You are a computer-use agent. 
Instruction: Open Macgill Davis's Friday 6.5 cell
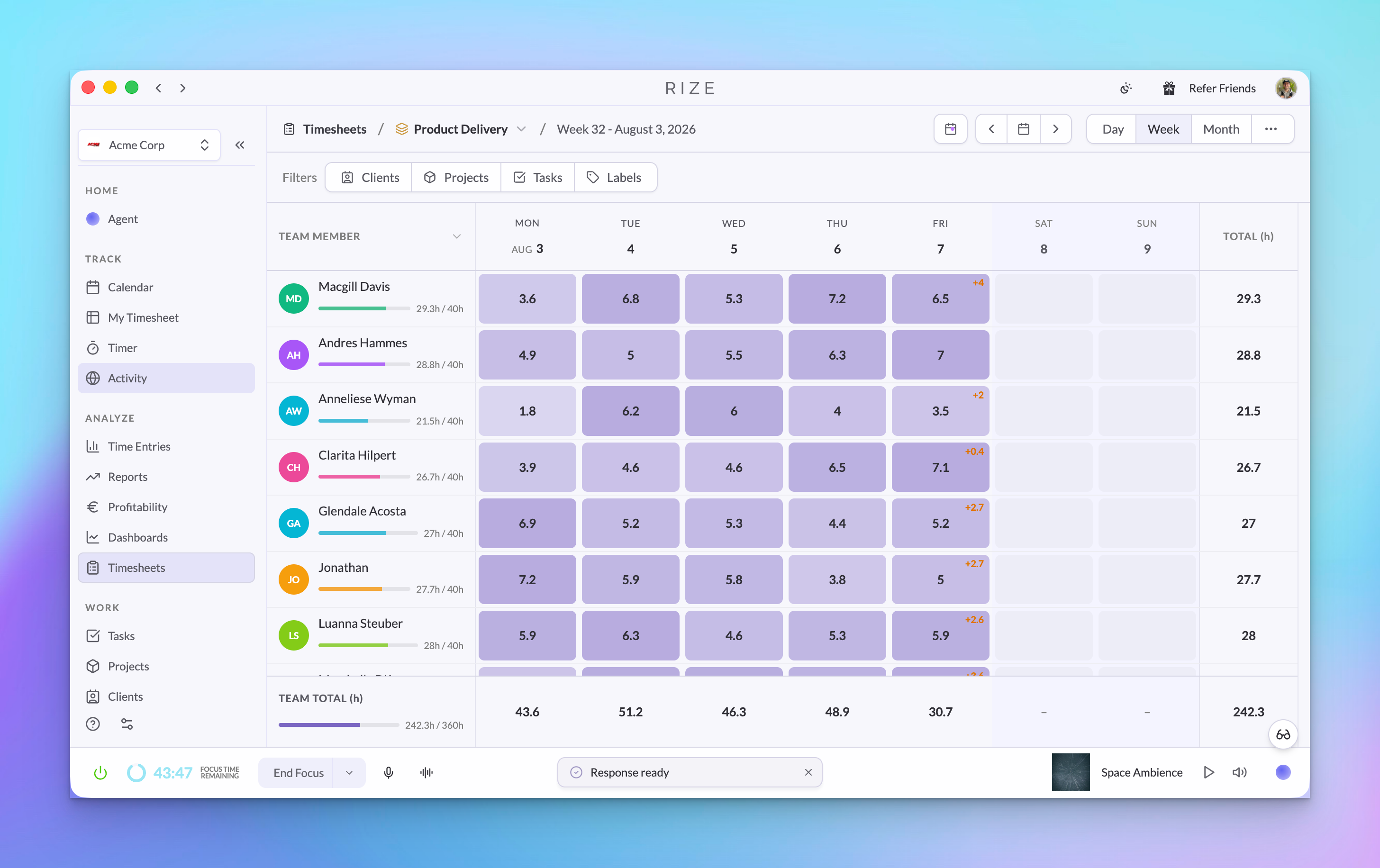pos(940,298)
